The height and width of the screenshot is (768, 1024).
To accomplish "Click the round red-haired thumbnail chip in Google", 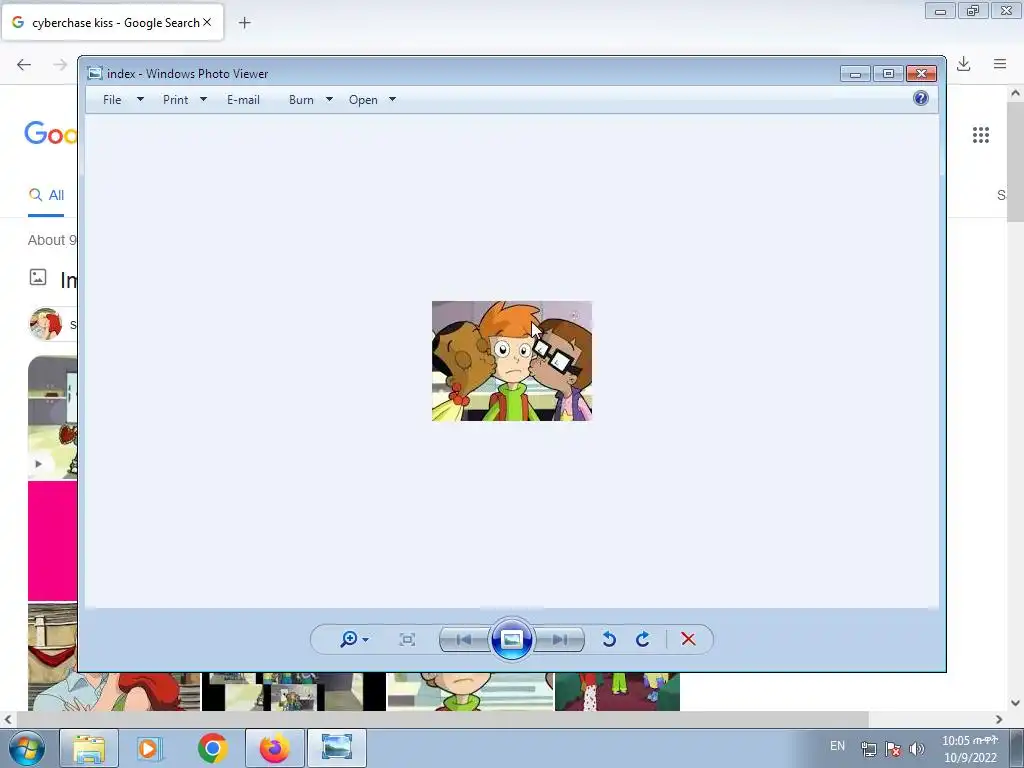I will coord(46,324).
